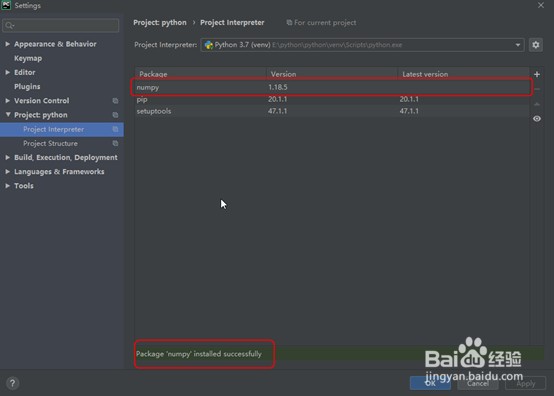Expand the Appearance & Behavior section
Image resolution: width=554 pixels, height=396 pixels.
tap(7, 44)
